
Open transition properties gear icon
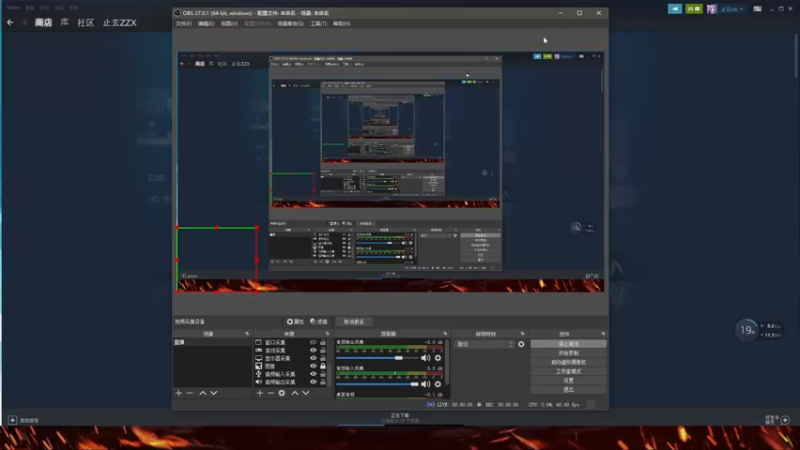521,344
